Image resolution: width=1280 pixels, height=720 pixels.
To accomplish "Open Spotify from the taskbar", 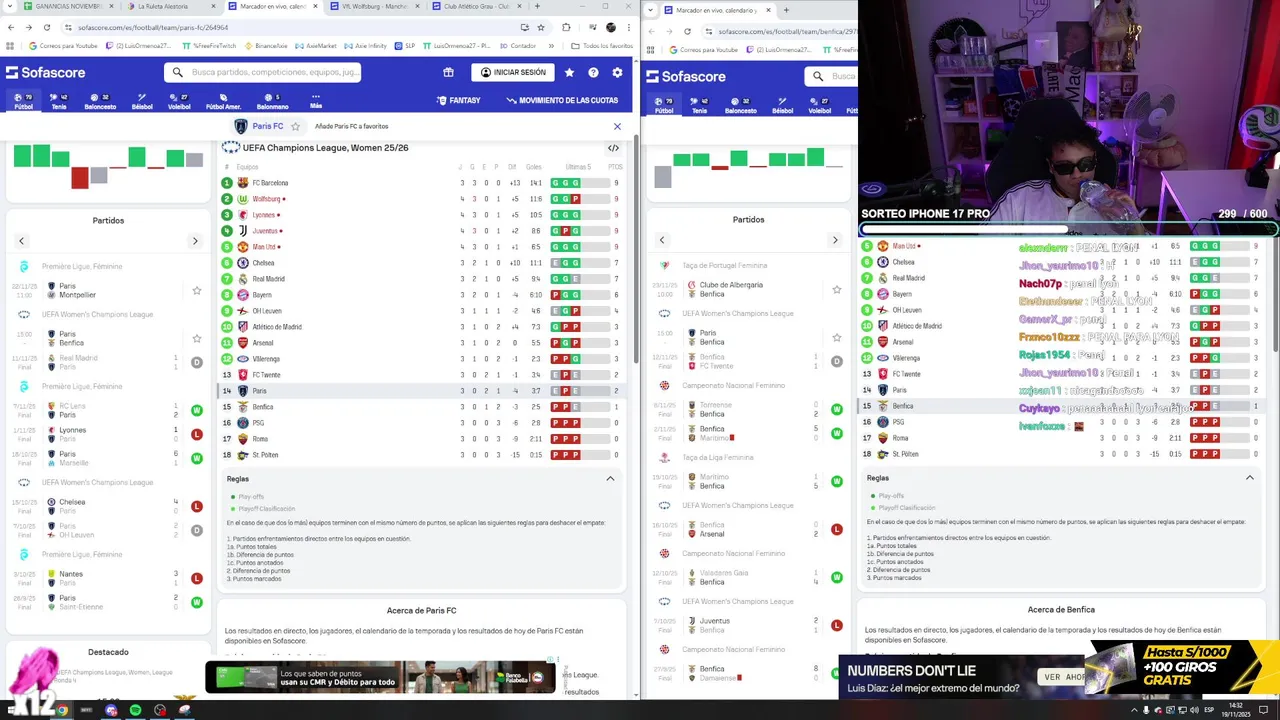I will tap(135, 710).
